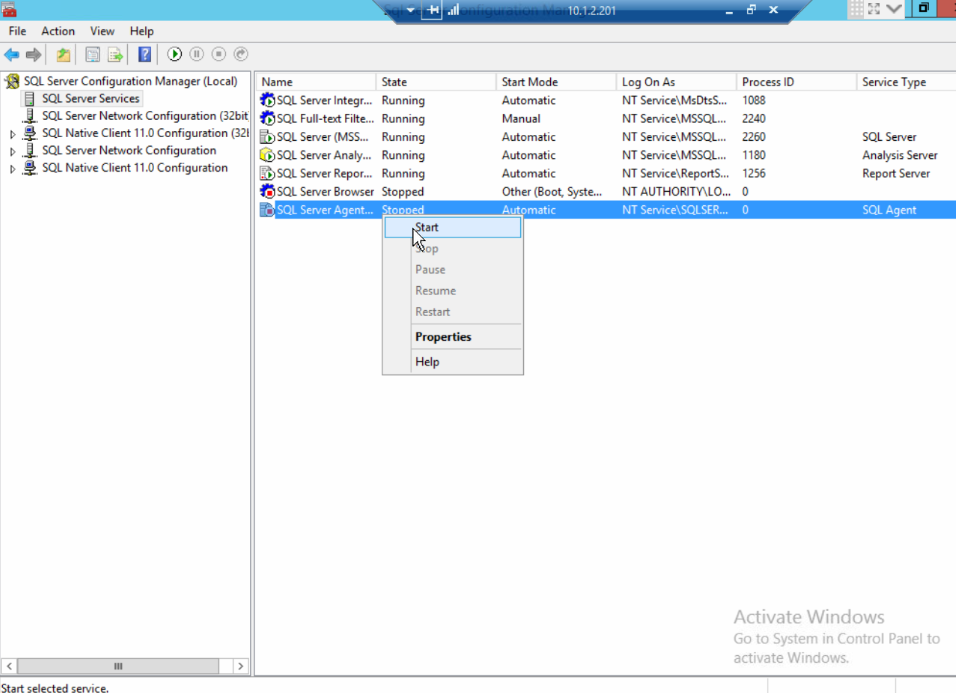The width and height of the screenshot is (956, 693).
Task: Click NT Service\MsDtsS... log on cell
Action: pyautogui.click(x=674, y=100)
